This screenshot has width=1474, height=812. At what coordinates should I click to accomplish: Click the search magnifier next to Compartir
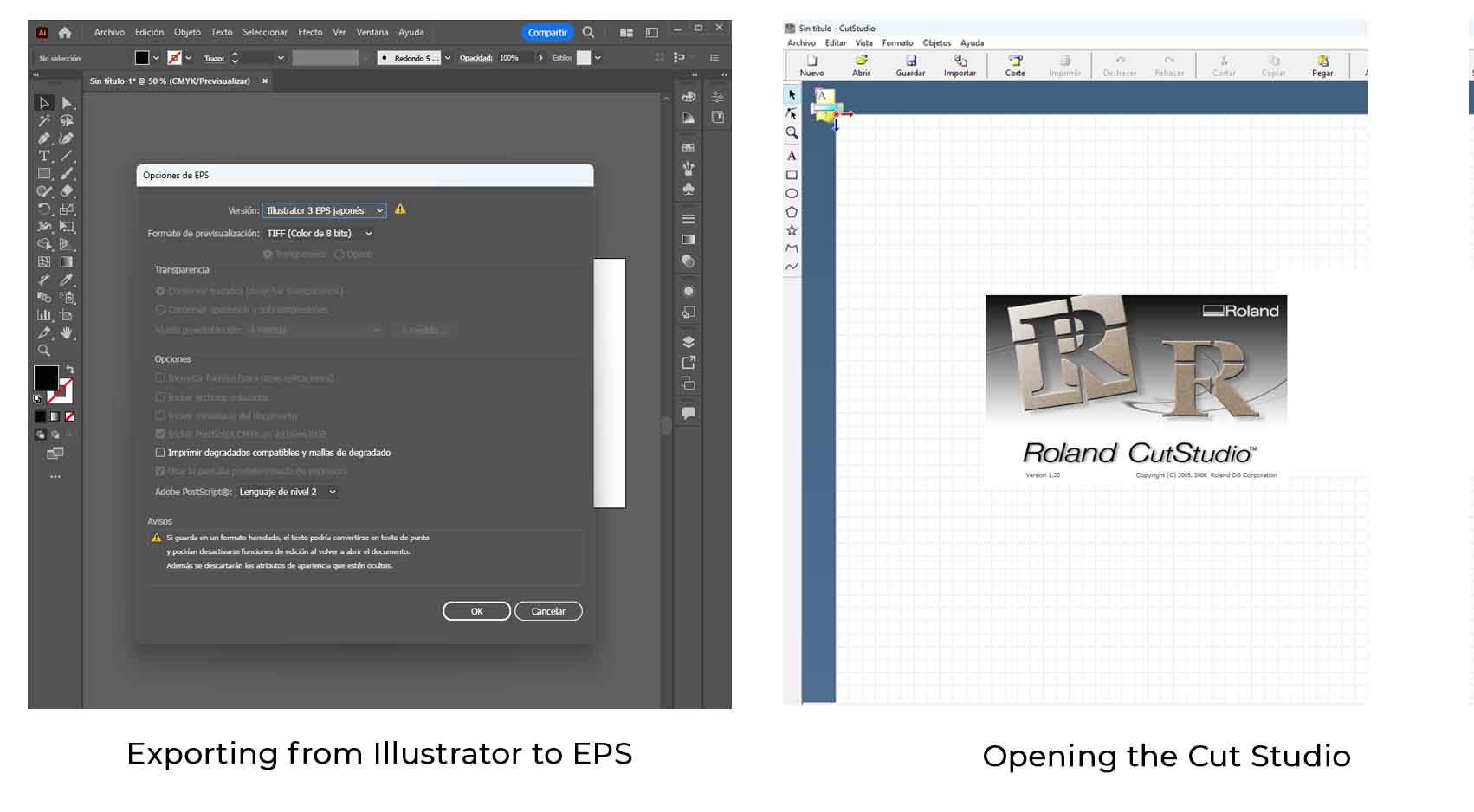[588, 32]
